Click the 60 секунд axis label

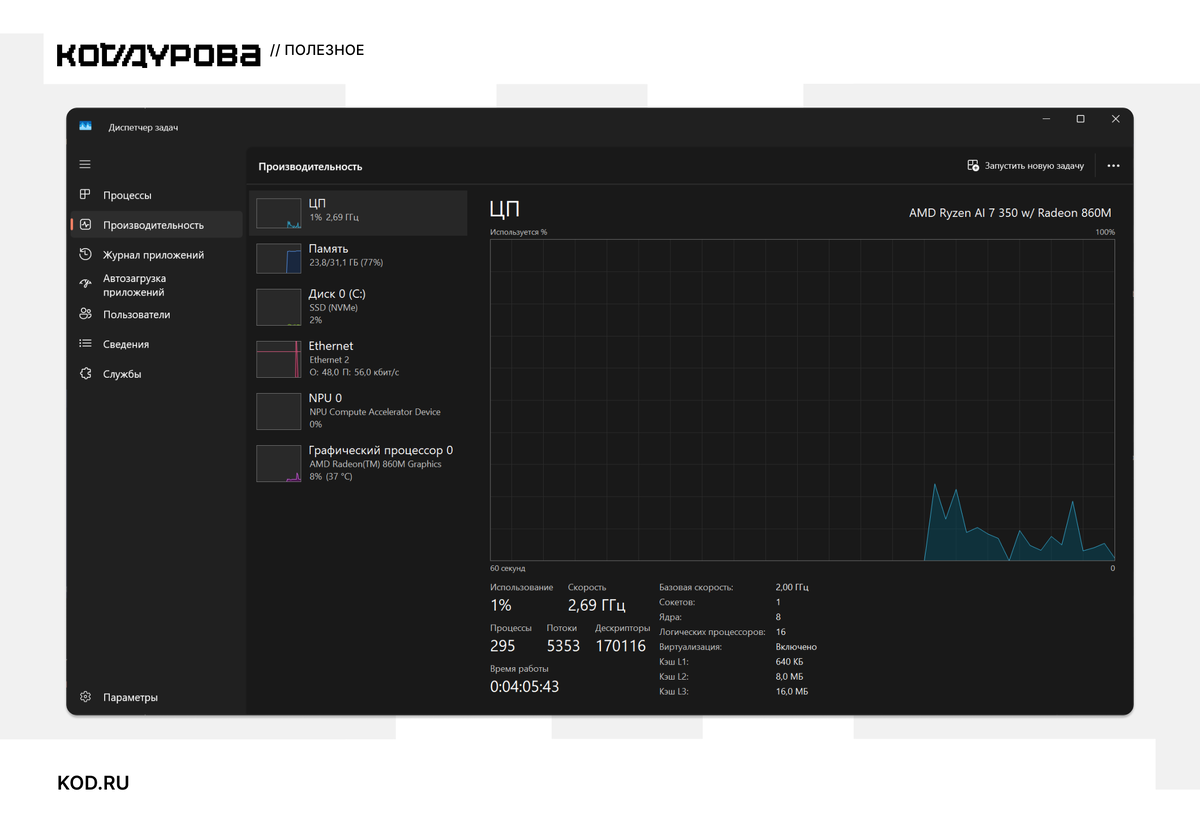pos(507,568)
